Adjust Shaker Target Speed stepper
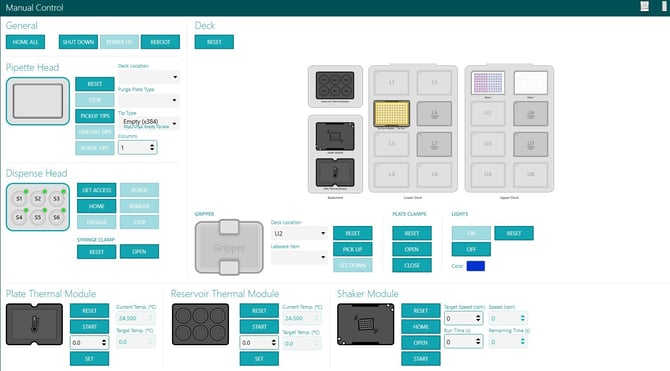The height and width of the screenshot is (371, 670). [x=478, y=318]
